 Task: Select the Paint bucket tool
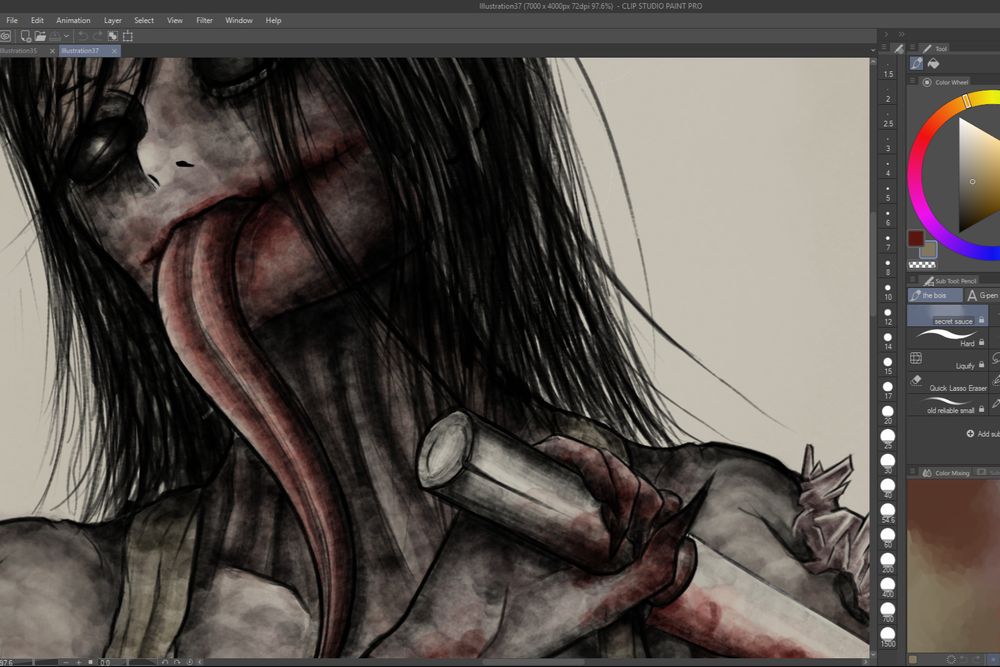coord(934,62)
